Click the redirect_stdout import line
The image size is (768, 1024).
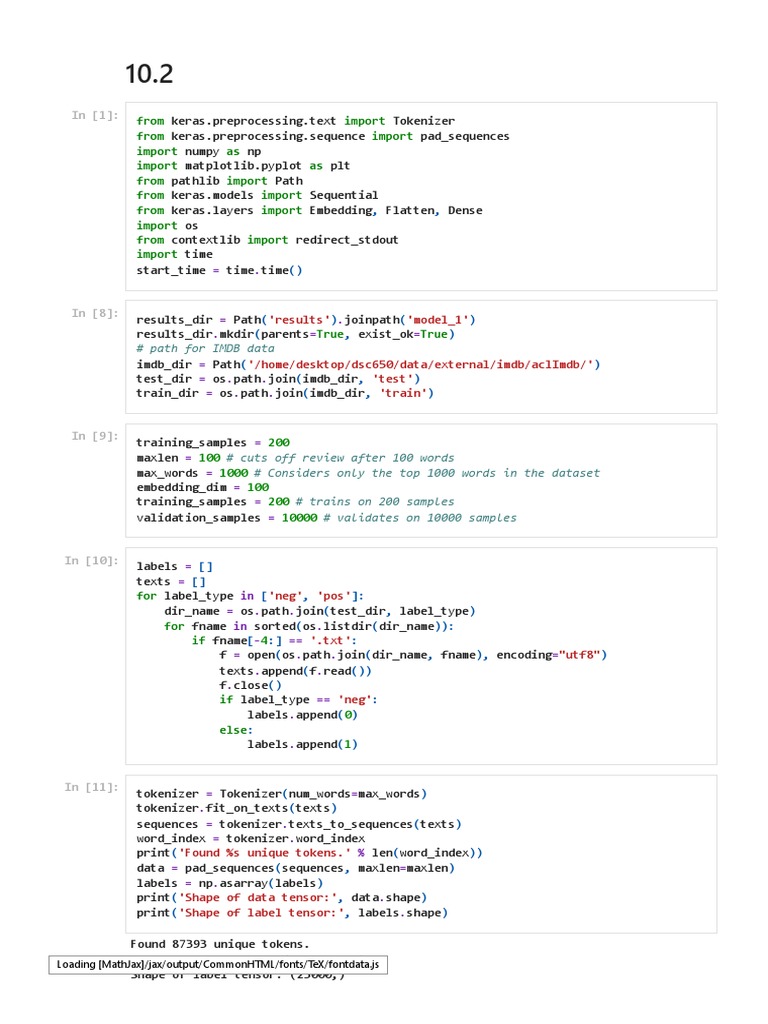point(267,240)
